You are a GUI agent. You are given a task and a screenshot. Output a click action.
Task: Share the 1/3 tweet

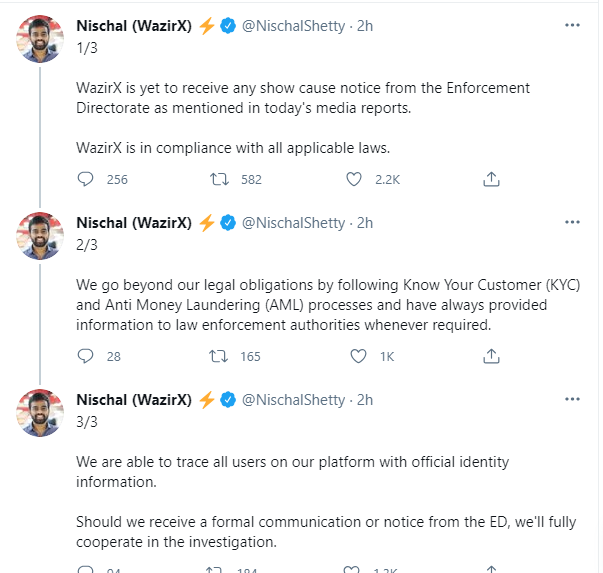click(491, 180)
